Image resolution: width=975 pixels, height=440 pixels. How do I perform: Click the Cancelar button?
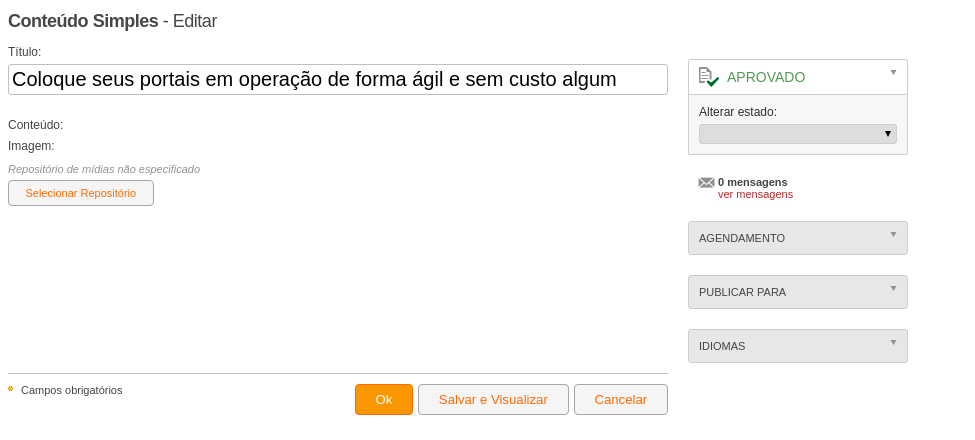pyautogui.click(x=621, y=400)
